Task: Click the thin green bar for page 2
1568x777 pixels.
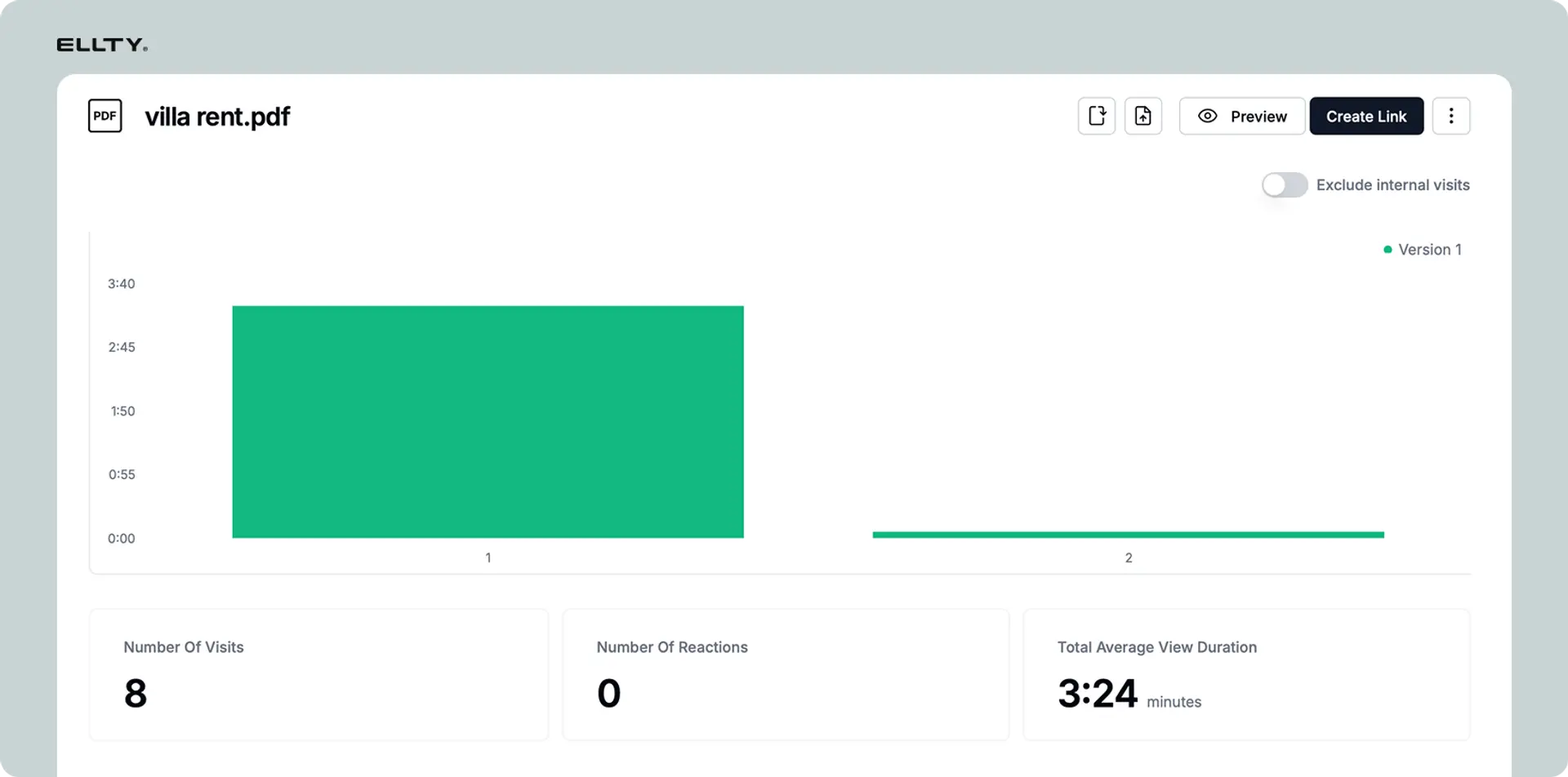Action: coord(1128,535)
